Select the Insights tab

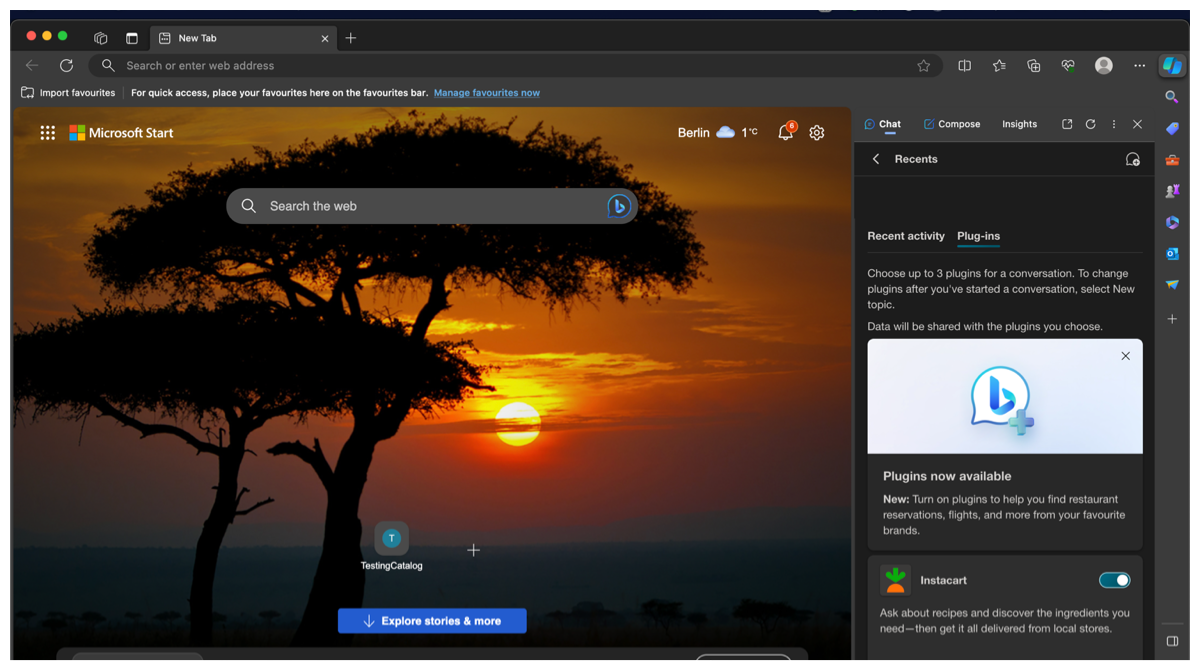click(x=1019, y=124)
